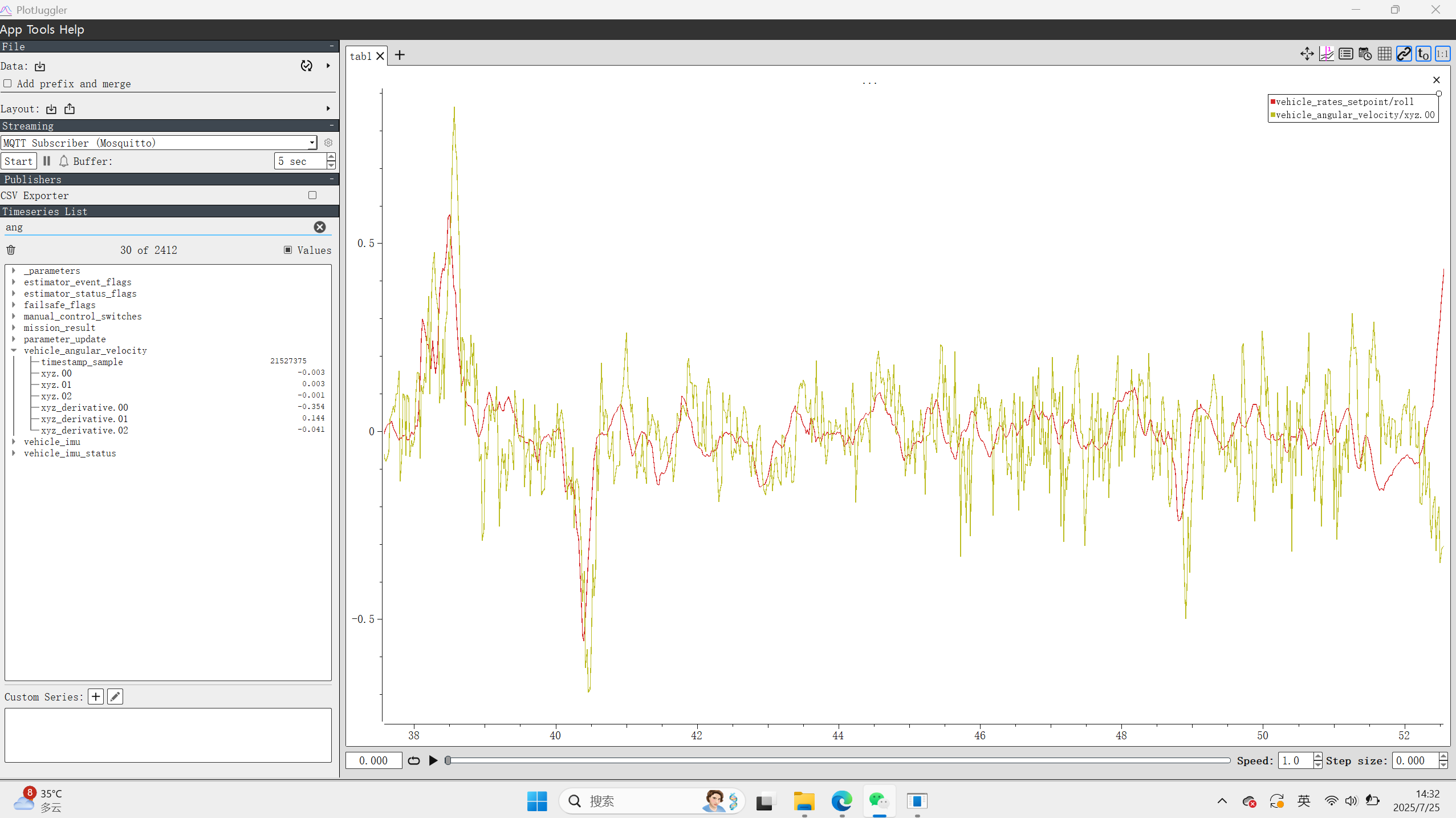Image resolution: width=1456 pixels, height=818 pixels.
Task: Edit custom series pencil button
Action: (x=115, y=697)
